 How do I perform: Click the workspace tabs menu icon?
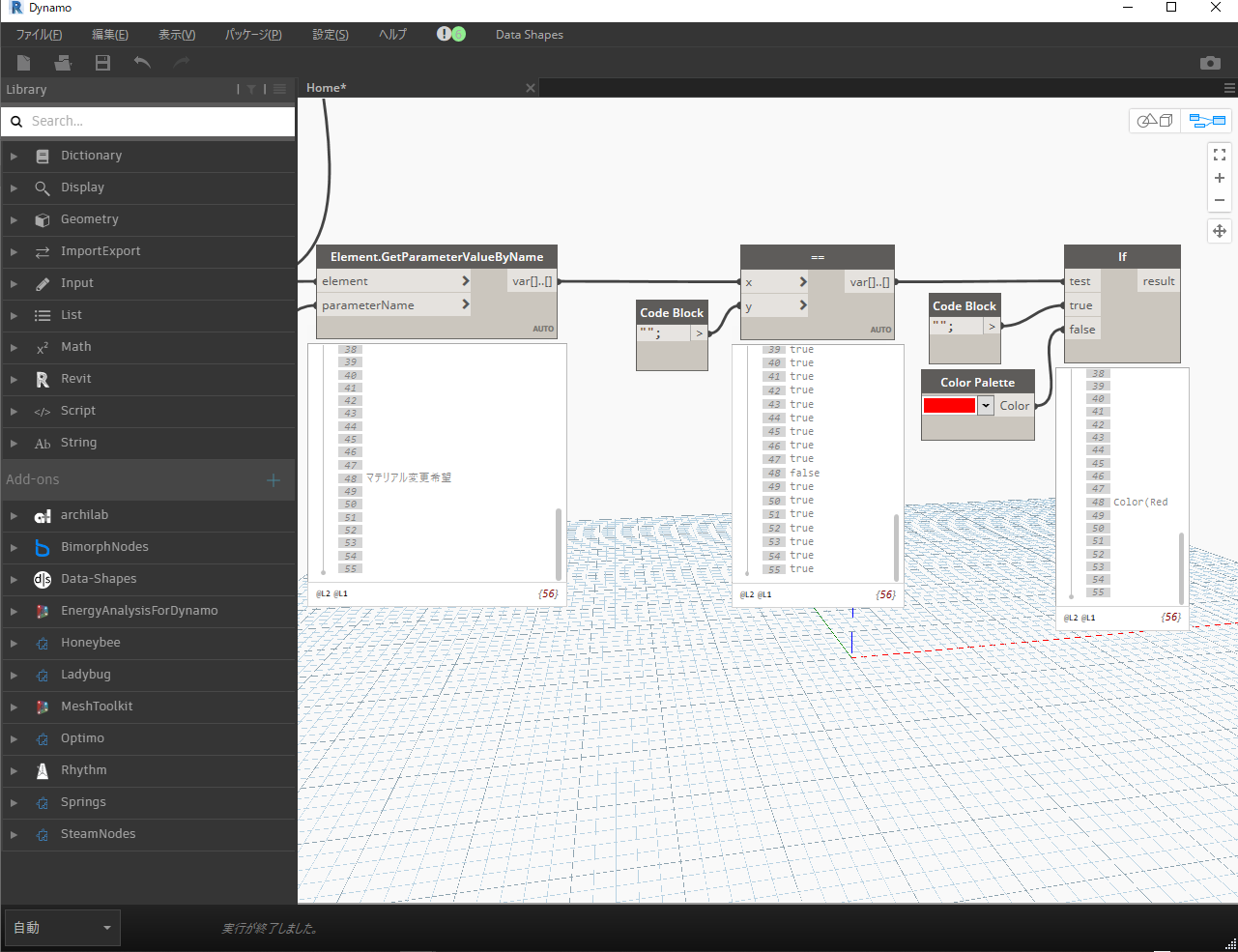coord(1229,88)
